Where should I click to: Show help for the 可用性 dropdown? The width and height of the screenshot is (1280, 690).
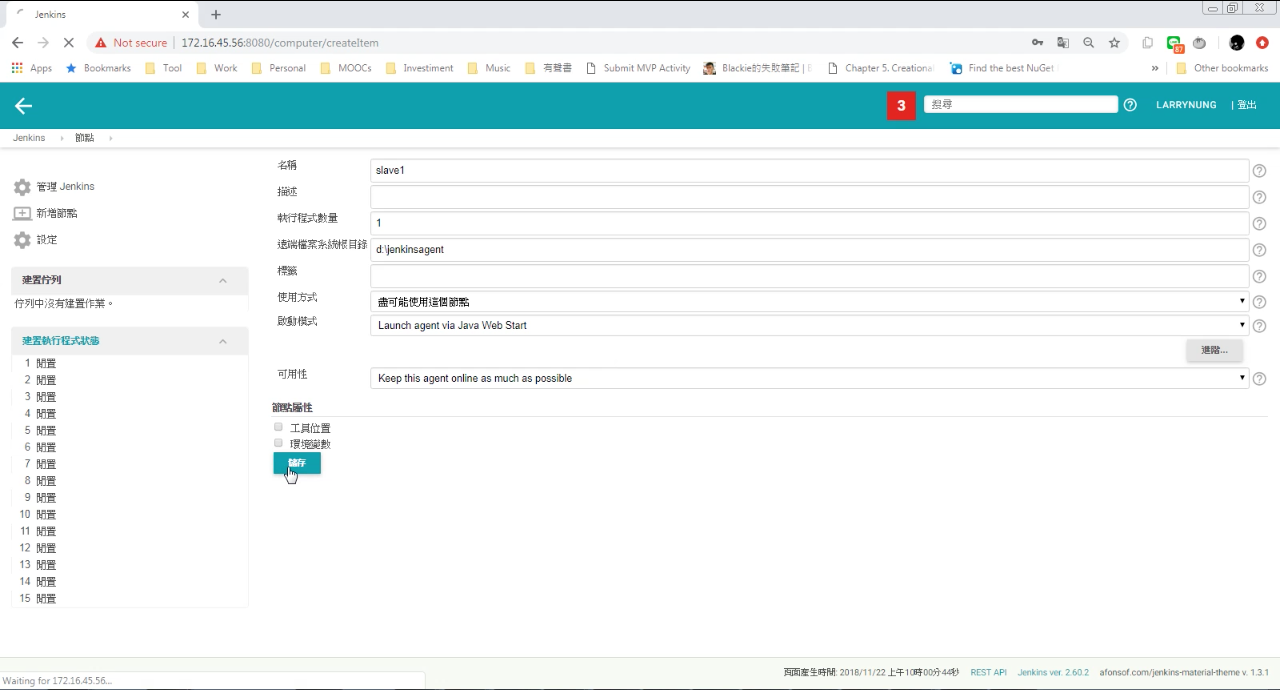tap(1260, 379)
